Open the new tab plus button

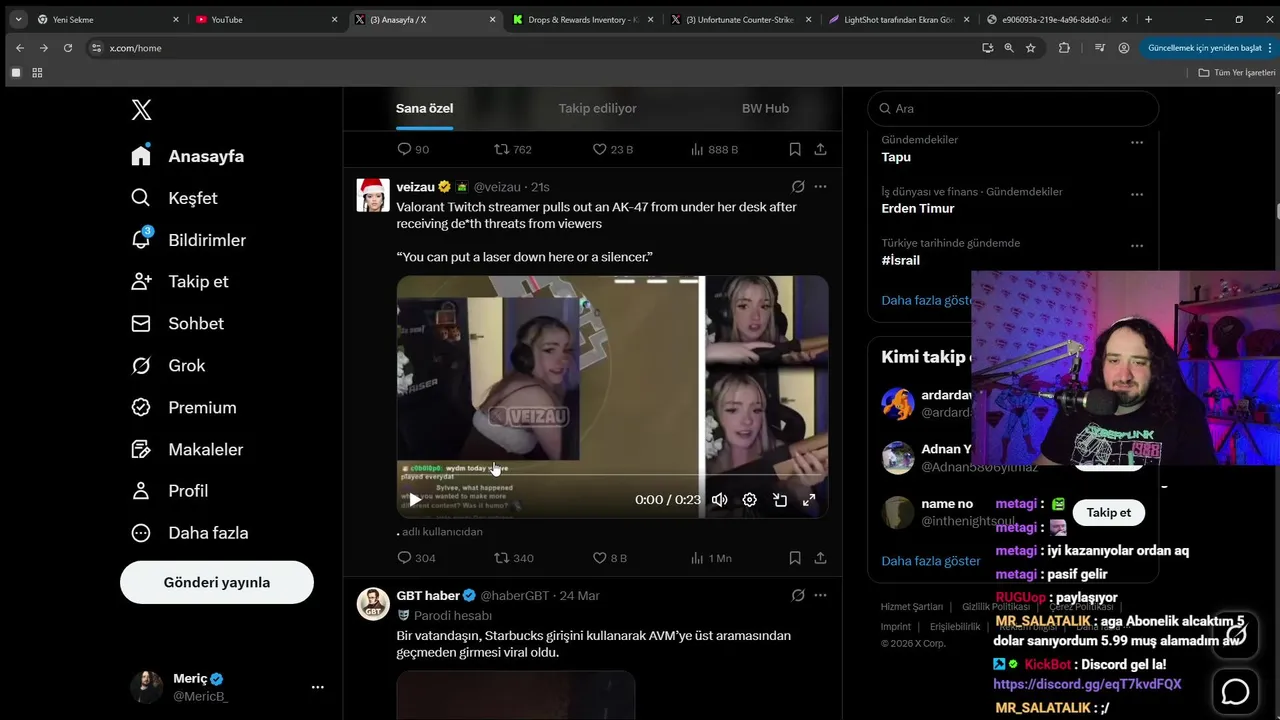[x=1148, y=19]
